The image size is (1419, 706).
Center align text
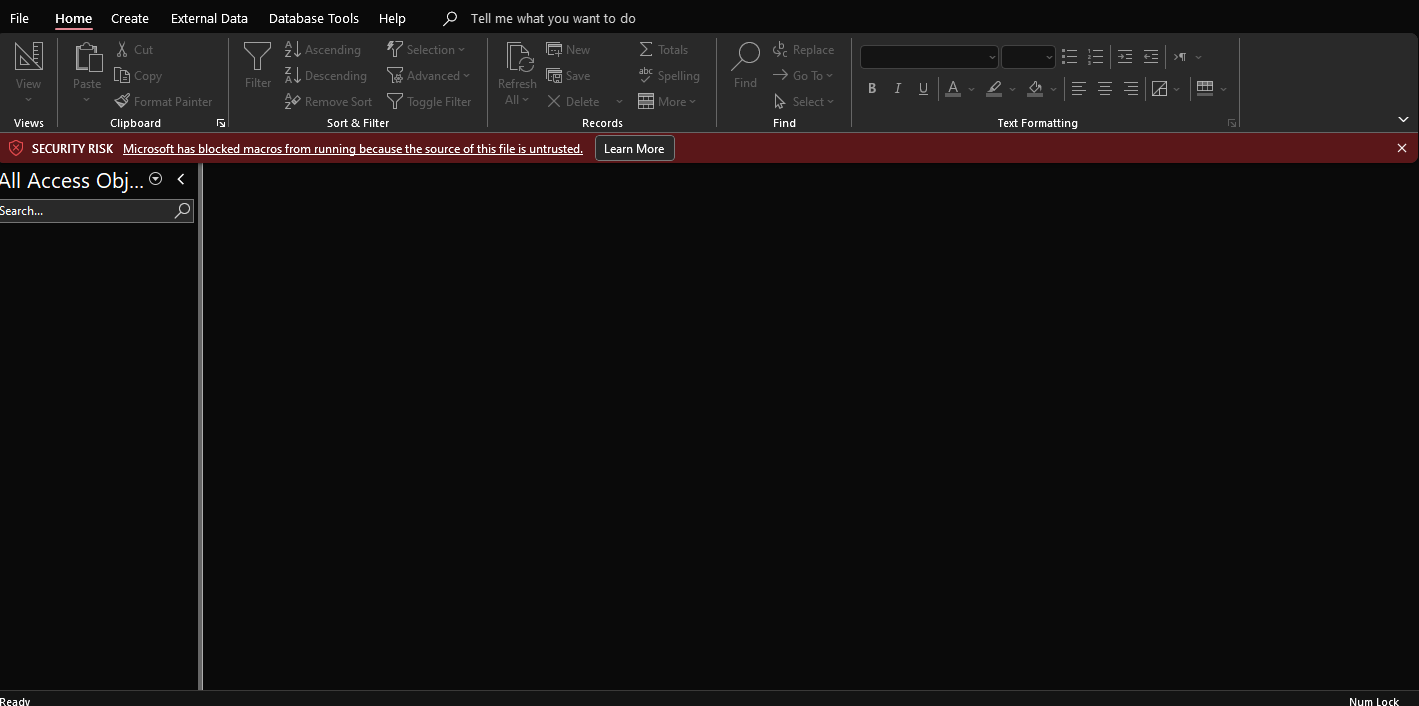[1104, 88]
